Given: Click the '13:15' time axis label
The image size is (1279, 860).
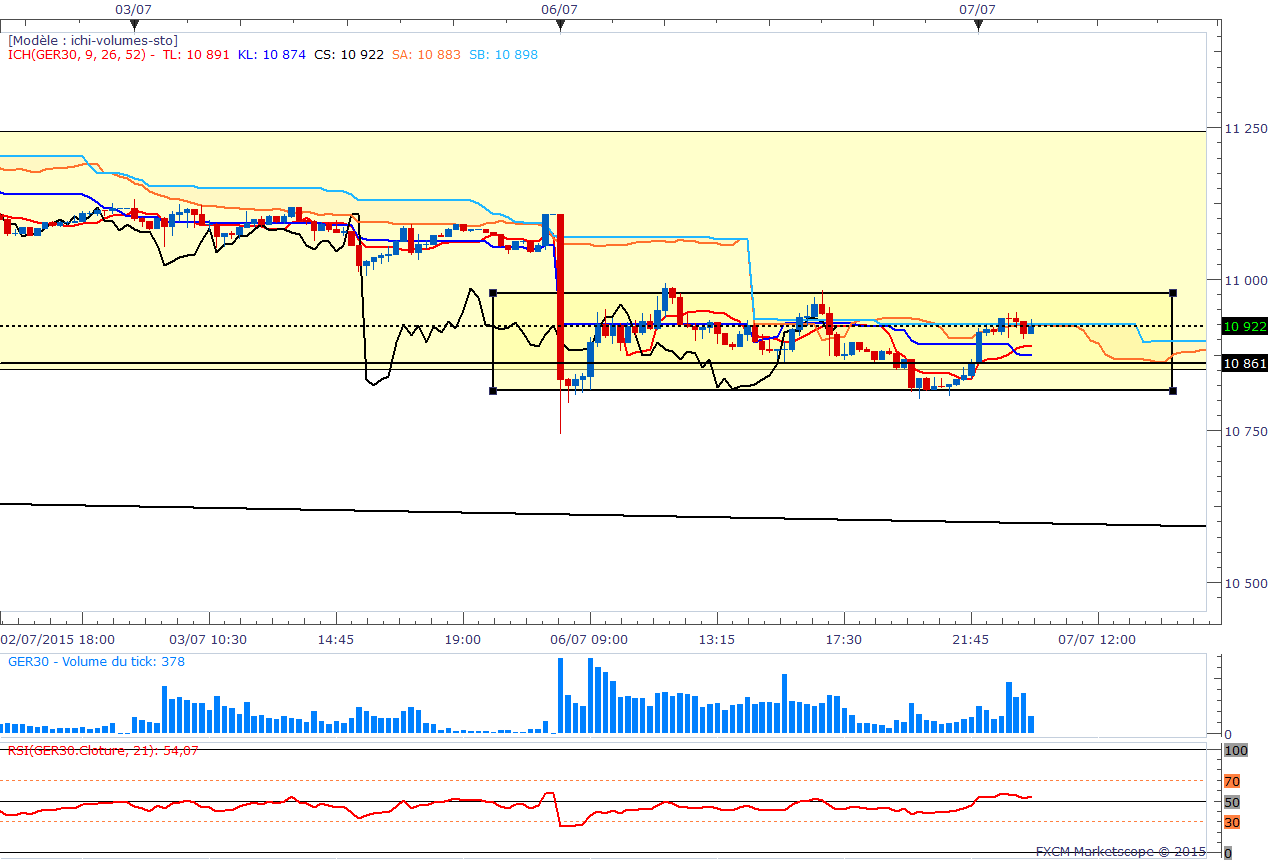Looking at the screenshot, I should pyautogui.click(x=717, y=639).
